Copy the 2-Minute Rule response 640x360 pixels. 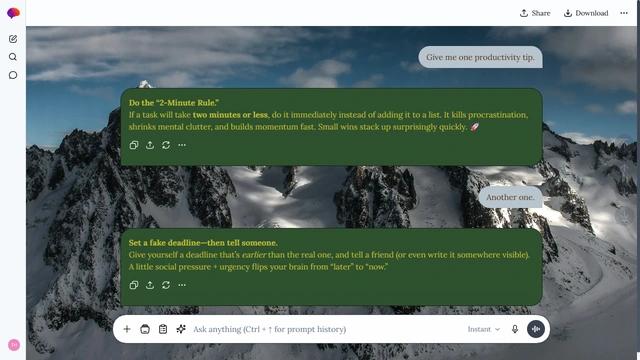click(x=134, y=145)
